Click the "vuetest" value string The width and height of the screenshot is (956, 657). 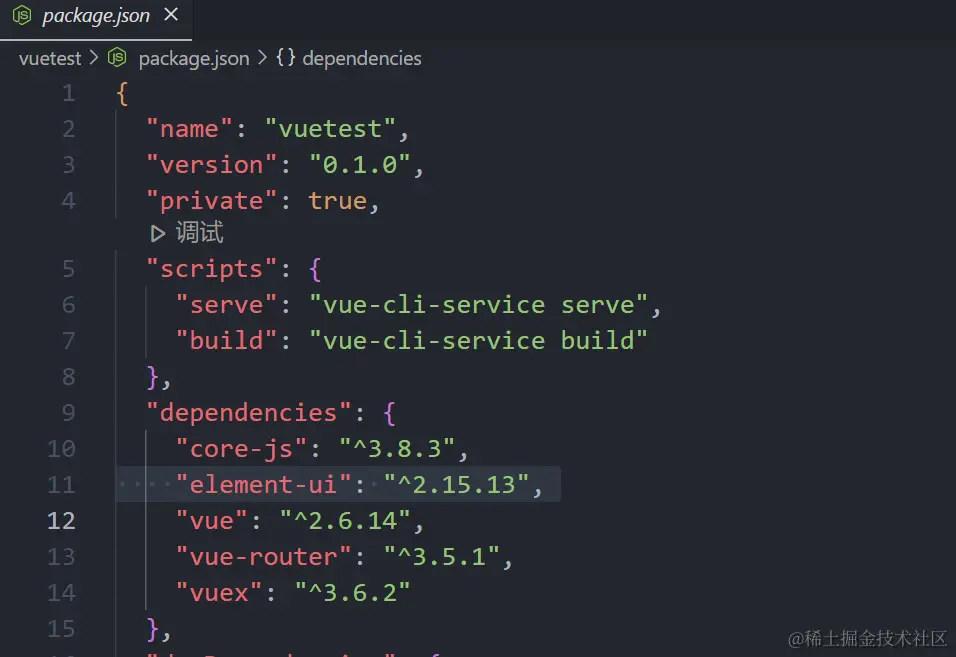click(330, 129)
